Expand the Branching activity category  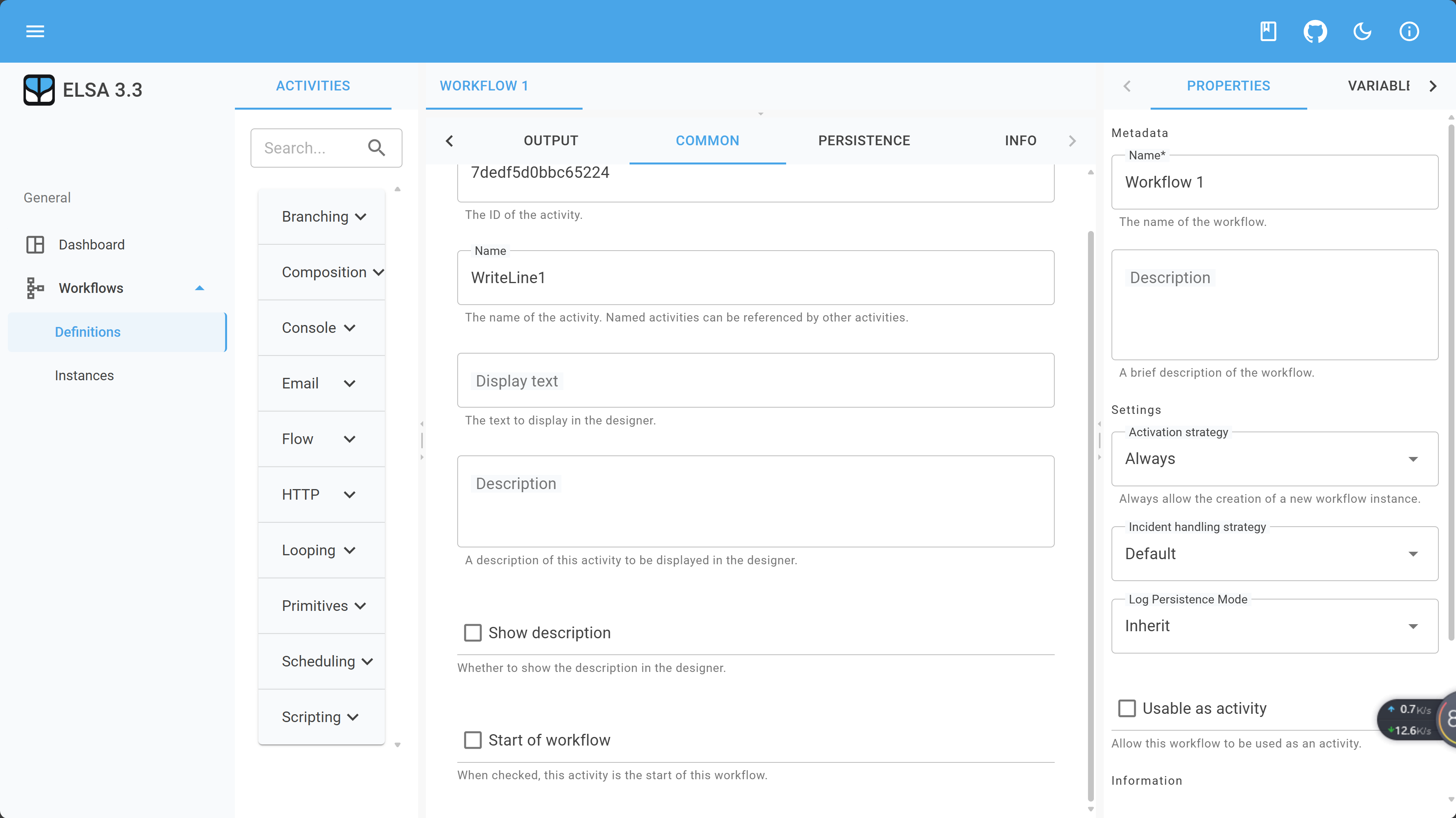[x=321, y=217]
